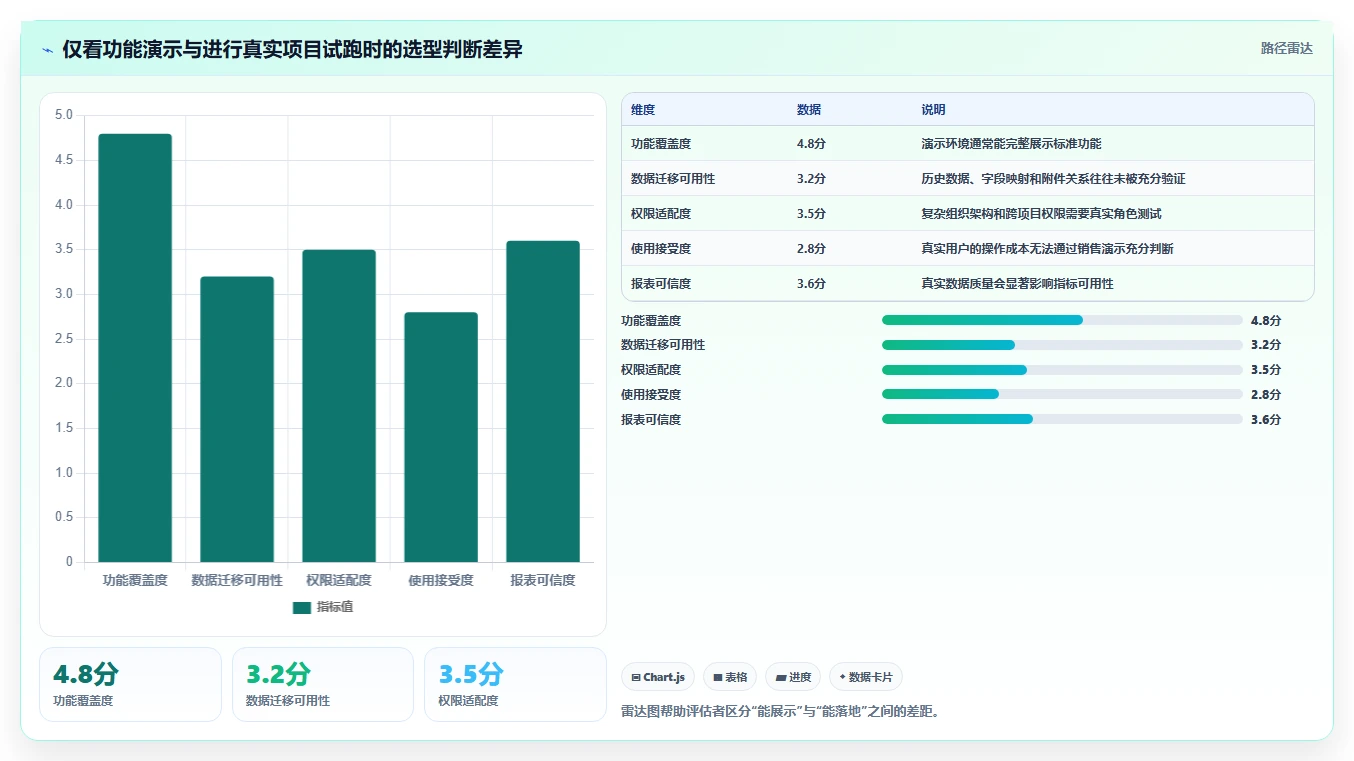Click the 使用接受度 x-axis label
1354x761 pixels.
441,580
